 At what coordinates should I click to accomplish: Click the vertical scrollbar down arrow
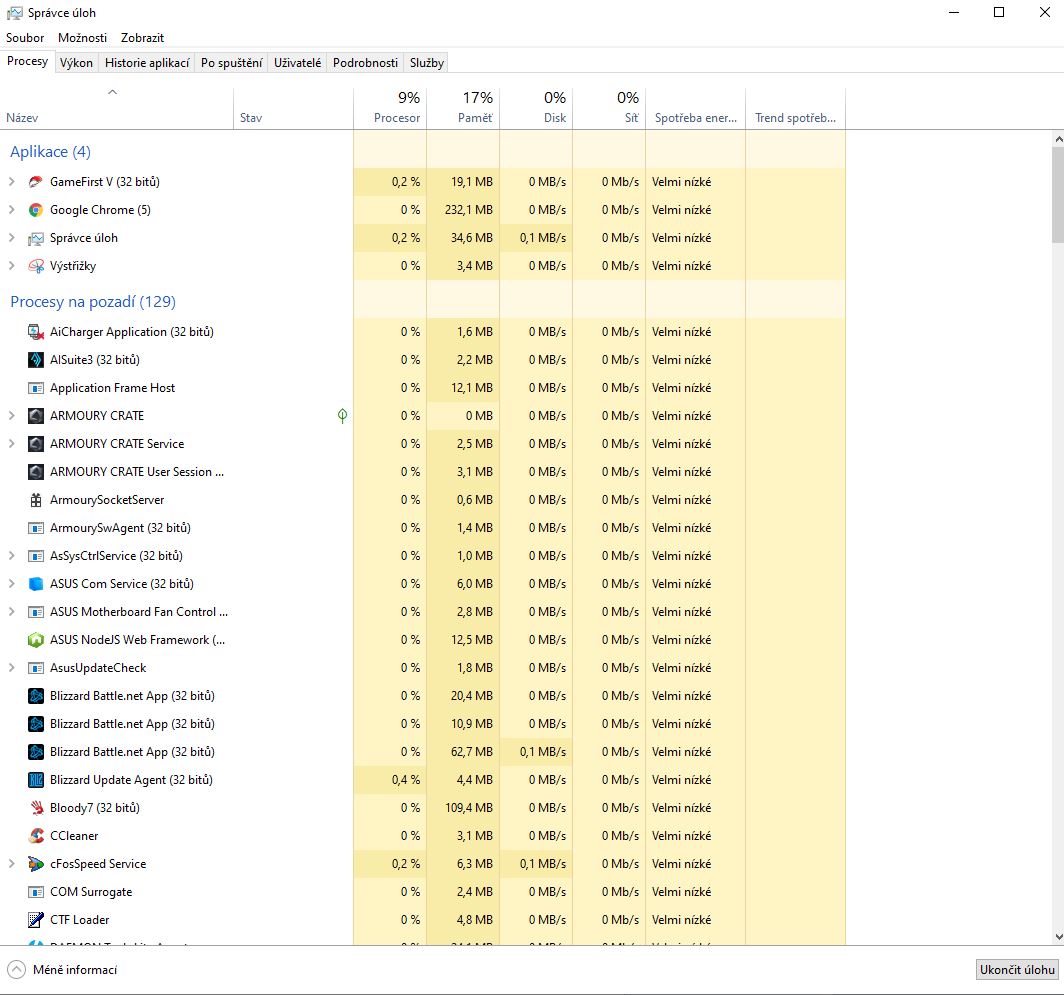click(1058, 937)
